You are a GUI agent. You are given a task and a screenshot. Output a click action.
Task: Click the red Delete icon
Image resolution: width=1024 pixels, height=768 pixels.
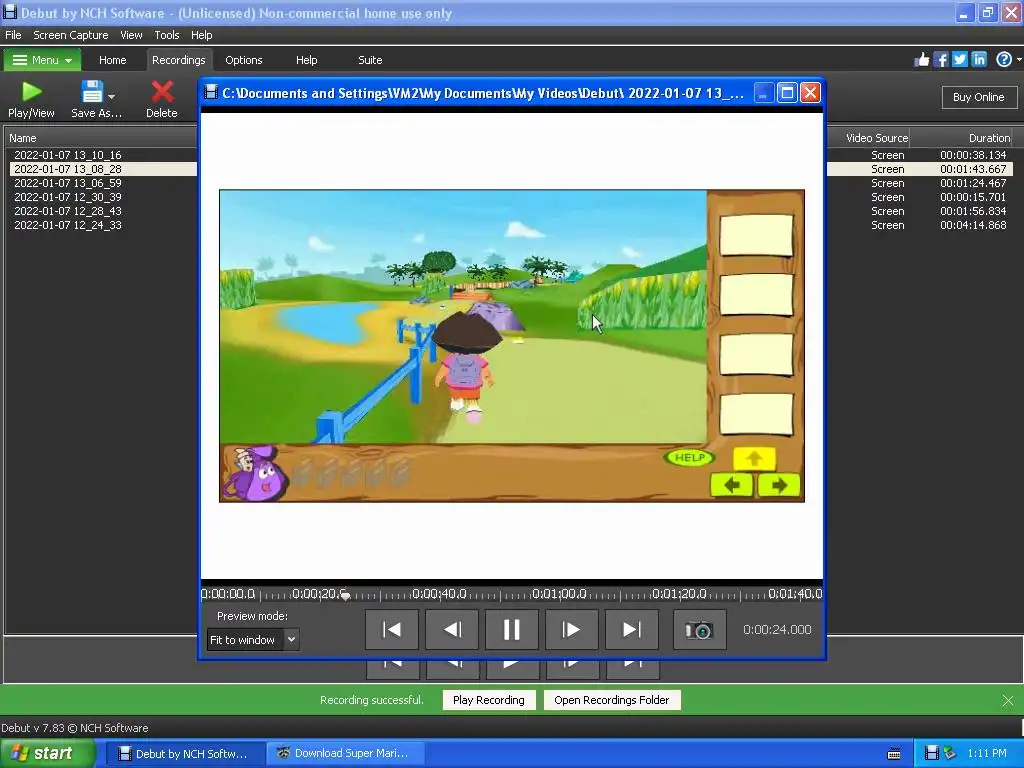tap(162, 99)
